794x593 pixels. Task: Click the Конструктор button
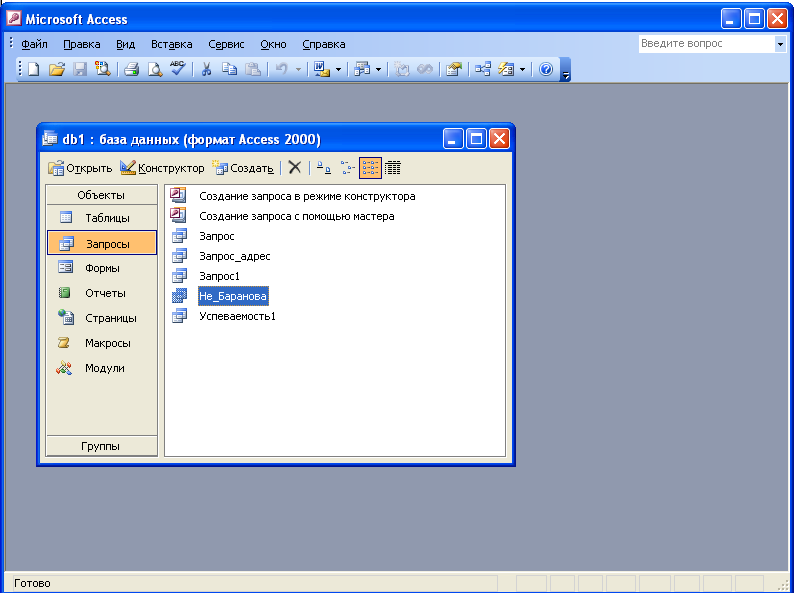(x=162, y=168)
